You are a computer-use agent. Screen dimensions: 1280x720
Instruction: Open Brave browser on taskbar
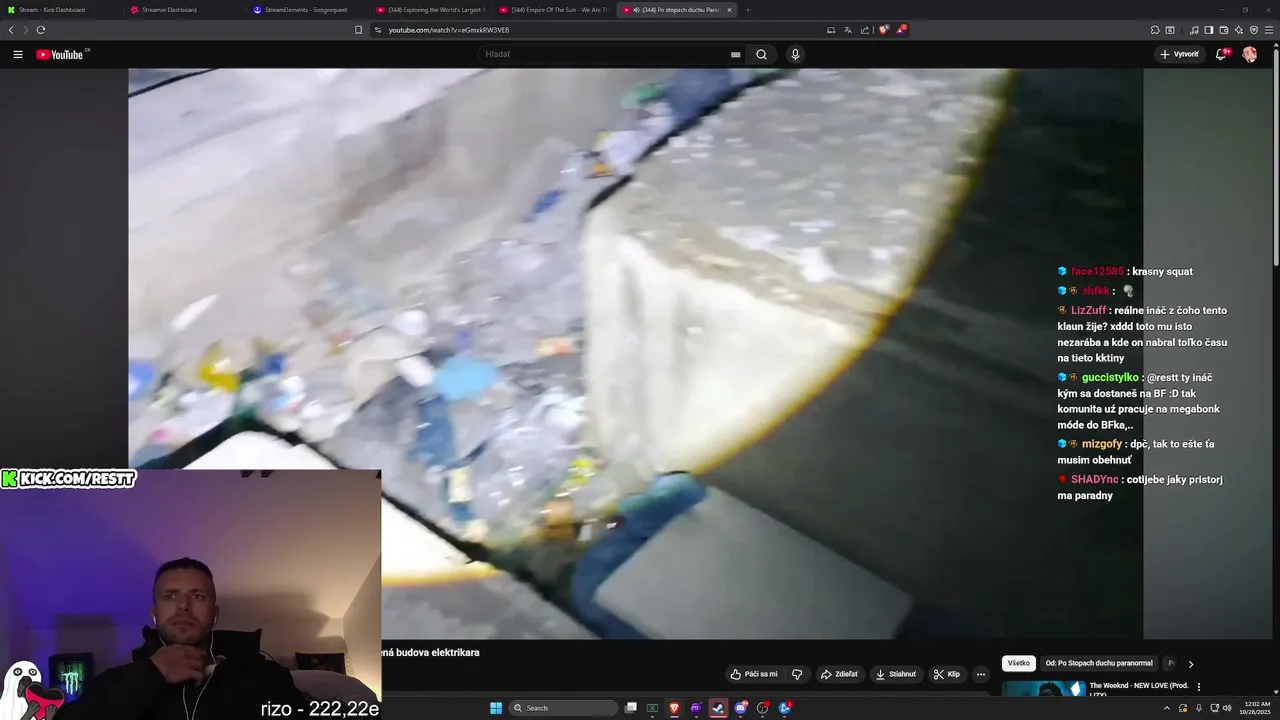(674, 708)
